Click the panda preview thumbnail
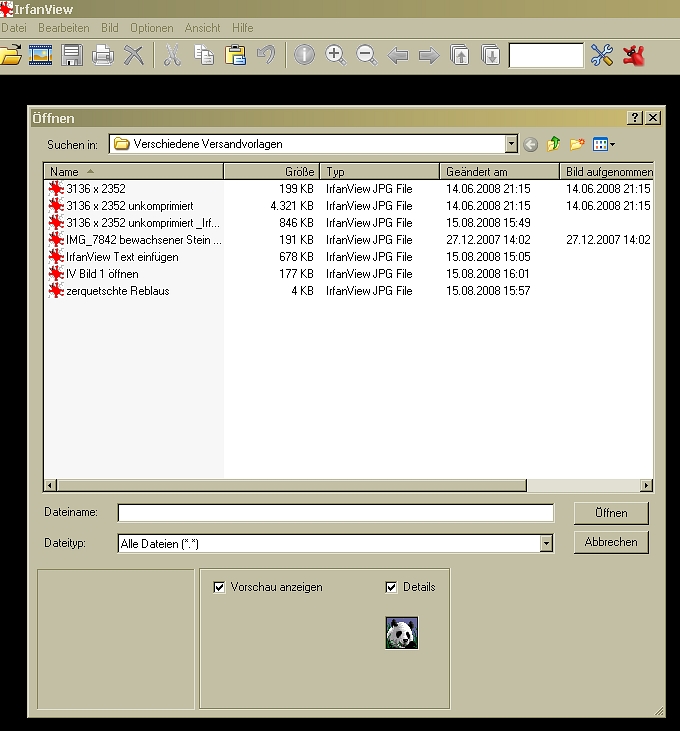This screenshot has height=731, width=680. [402, 633]
